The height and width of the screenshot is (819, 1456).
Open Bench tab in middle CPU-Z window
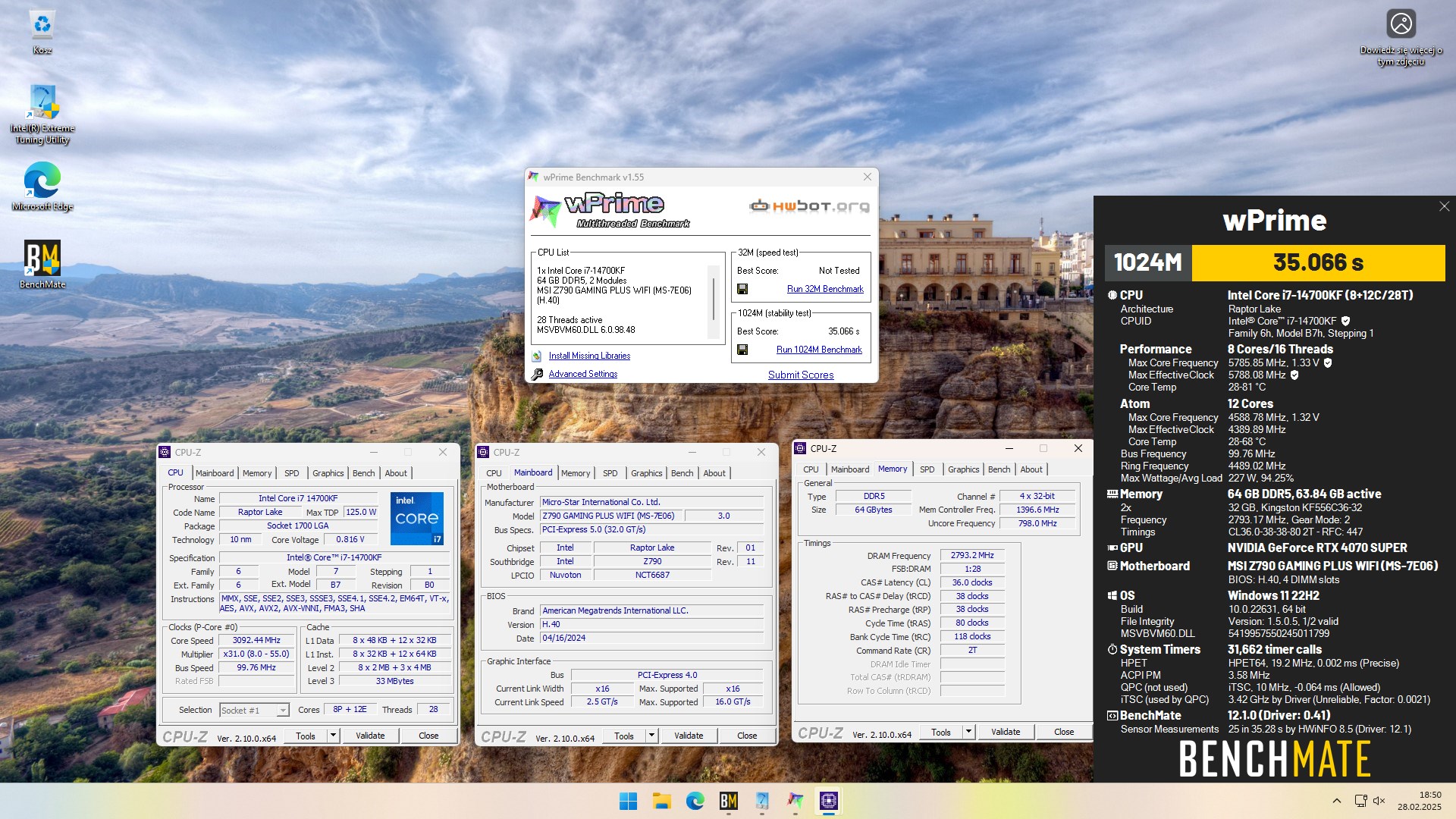[x=682, y=473]
